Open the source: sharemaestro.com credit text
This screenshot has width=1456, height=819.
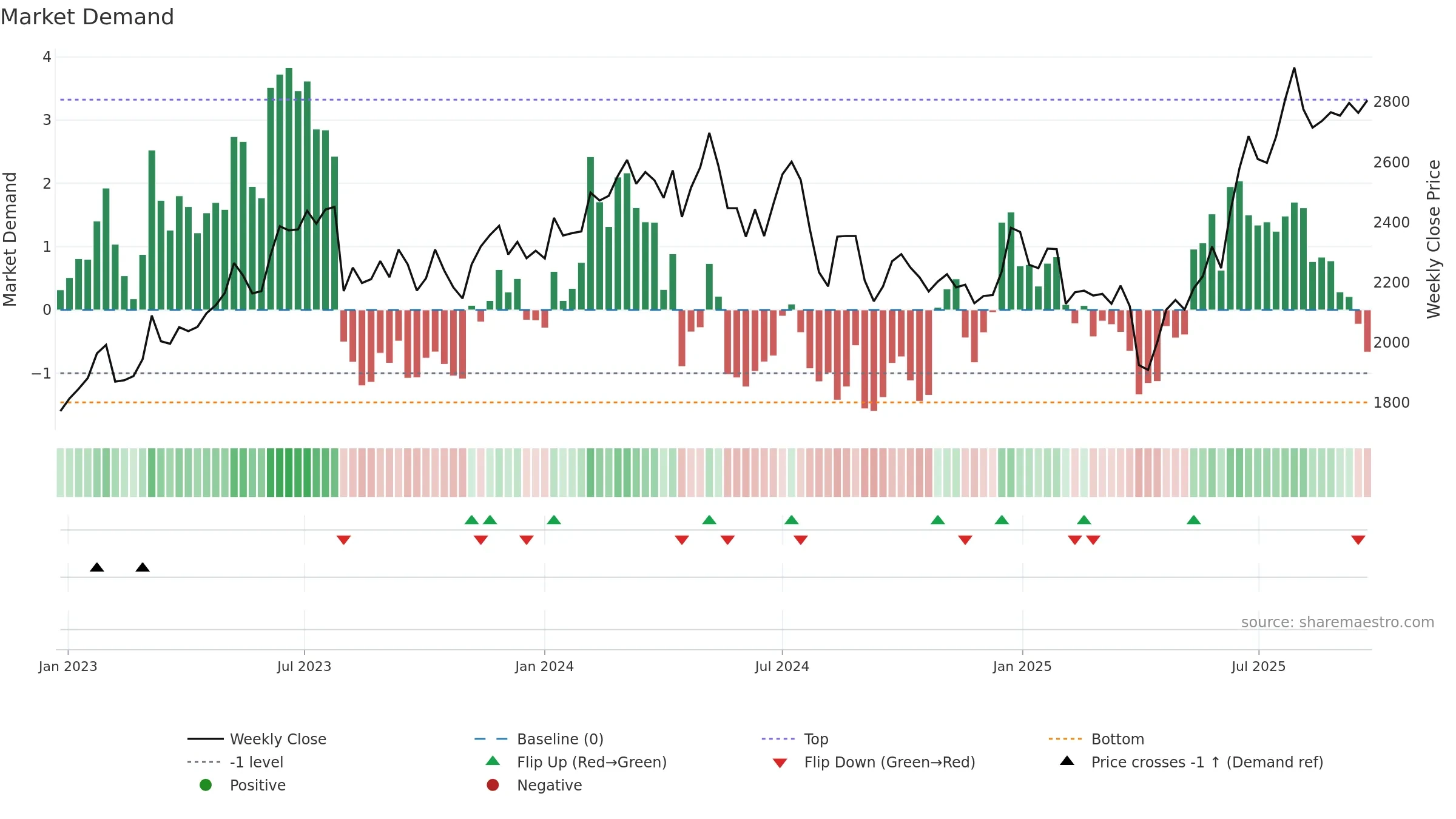coord(1338,622)
